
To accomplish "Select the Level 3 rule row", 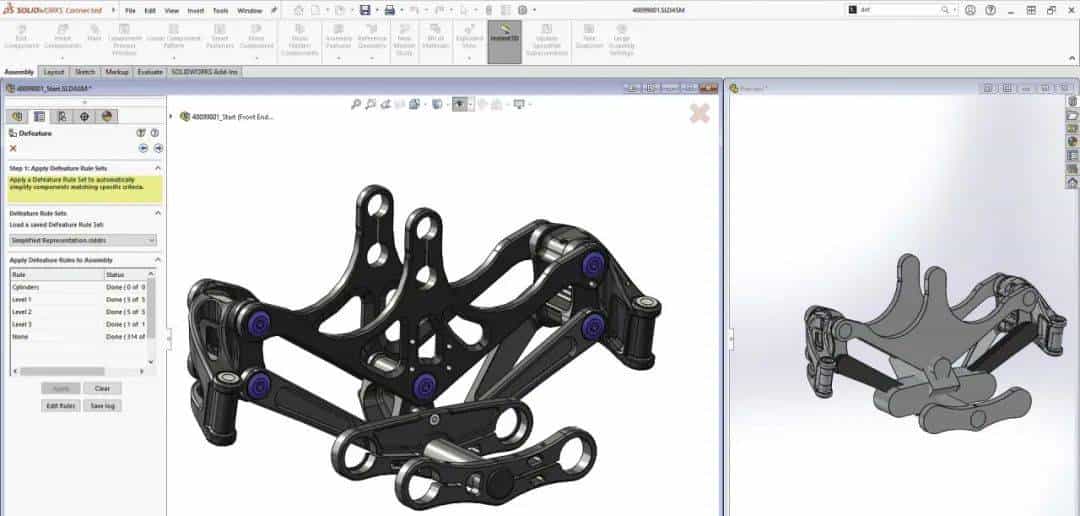I will point(78,324).
